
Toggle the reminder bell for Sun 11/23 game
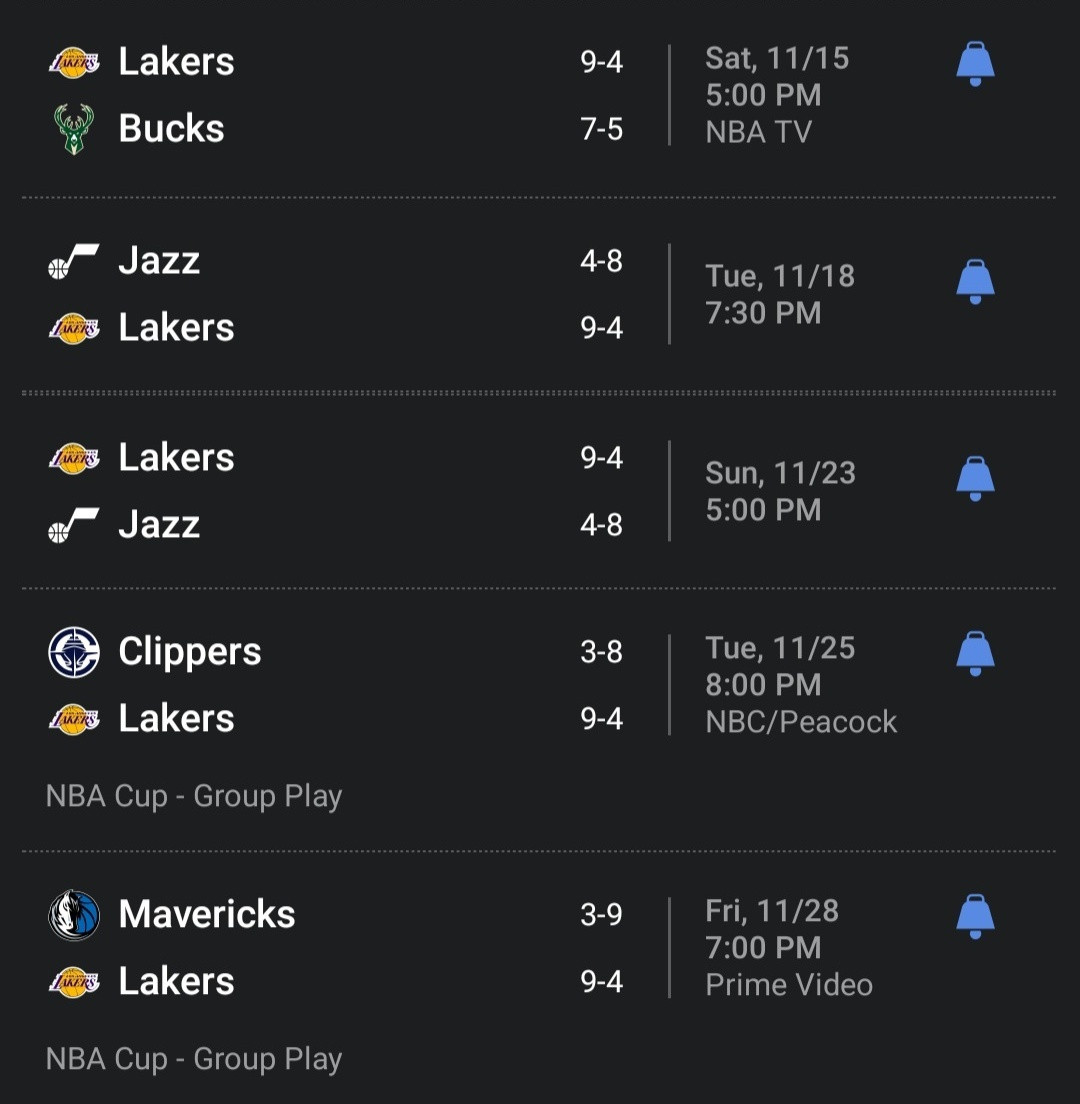pos(975,479)
